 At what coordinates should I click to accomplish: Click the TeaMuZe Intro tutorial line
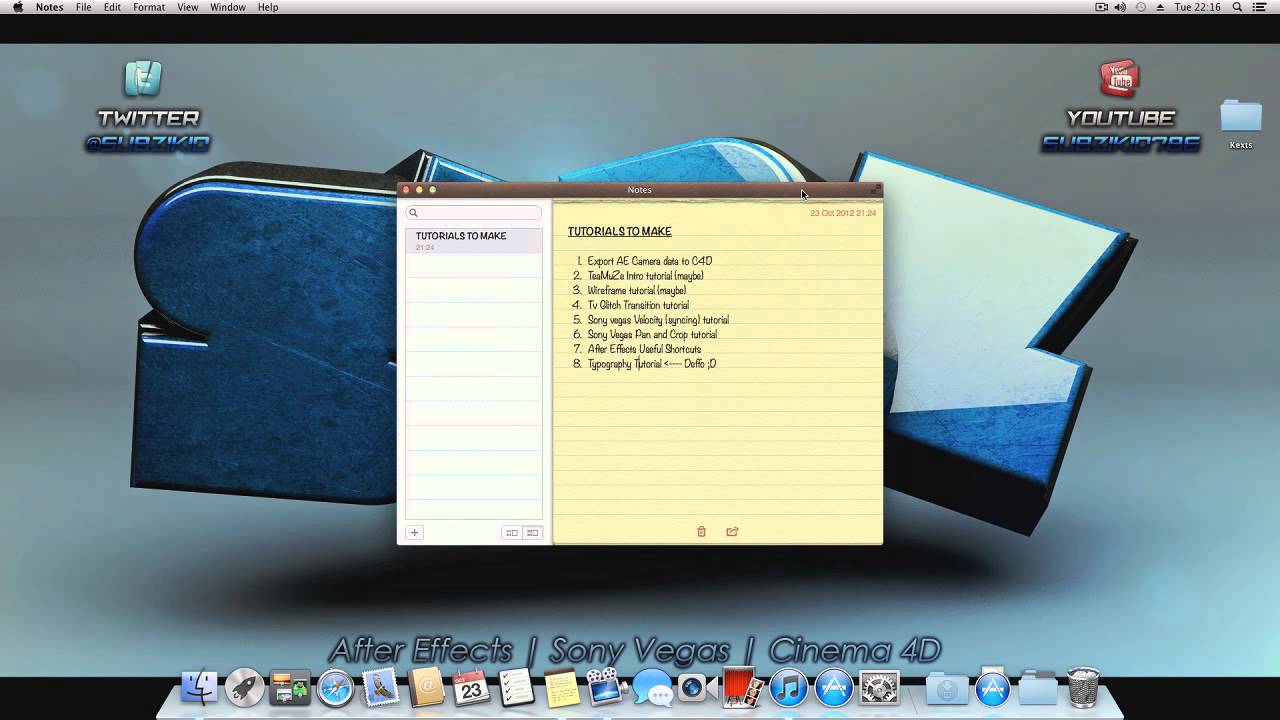[x=645, y=276]
